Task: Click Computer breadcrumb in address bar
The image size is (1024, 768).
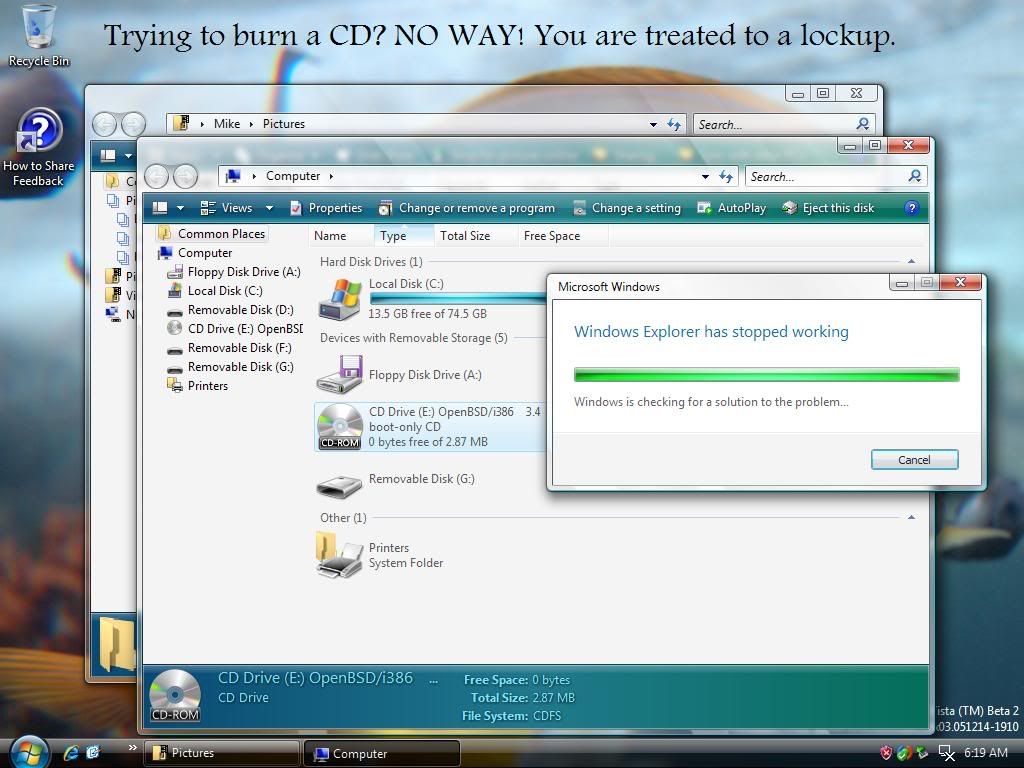Action: [x=293, y=176]
